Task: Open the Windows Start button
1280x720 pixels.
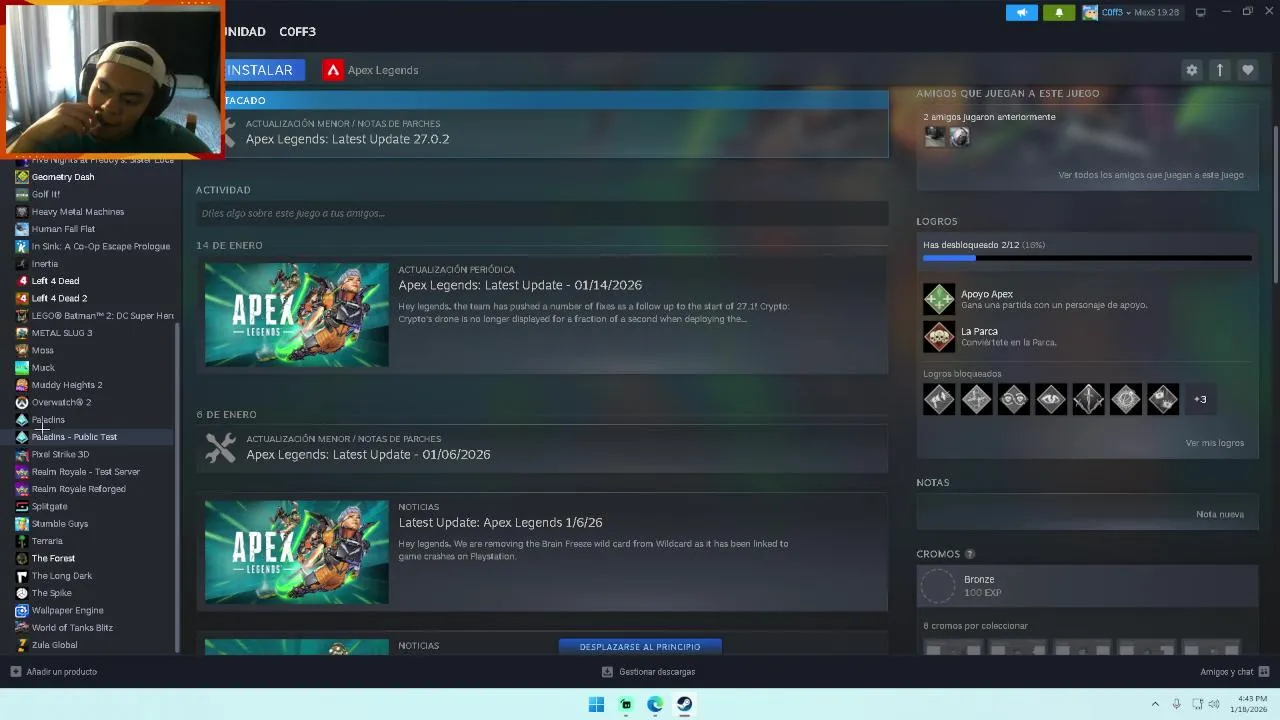Action: click(596, 704)
